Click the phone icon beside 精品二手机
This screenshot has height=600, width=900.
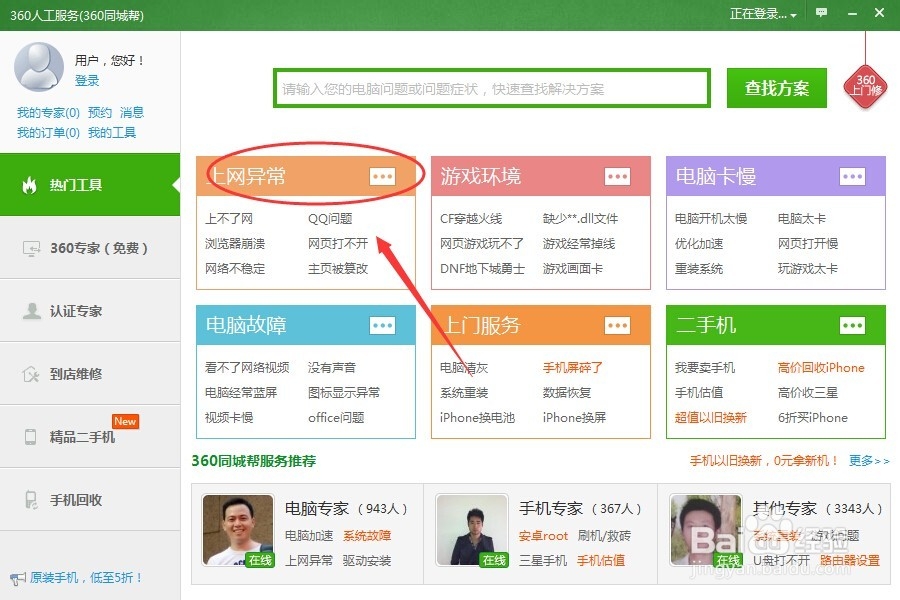pyautogui.click(x=30, y=437)
